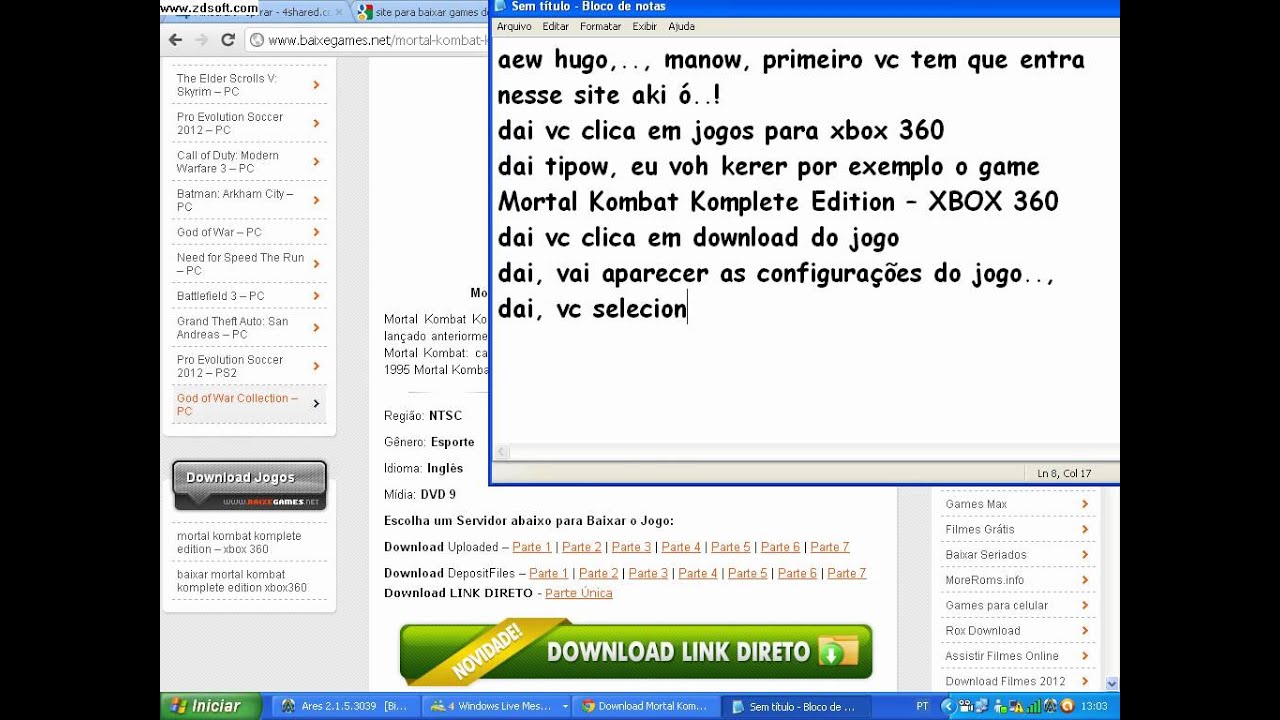Image resolution: width=1280 pixels, height=720 pixels.
Task: Open the Assistir Filmes Online sidebar link
Action: (1002, 656)
